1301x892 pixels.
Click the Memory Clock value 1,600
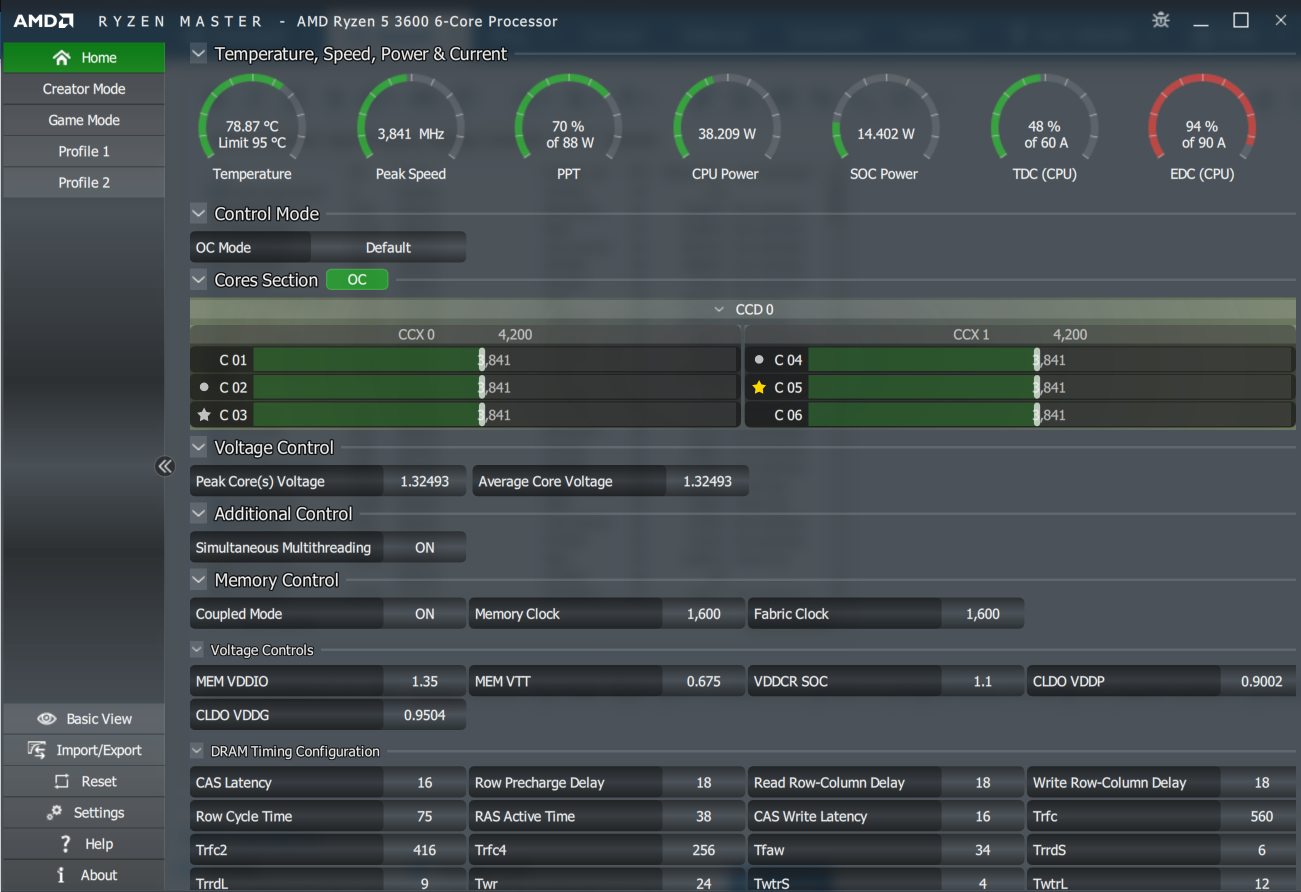(704, 614)
